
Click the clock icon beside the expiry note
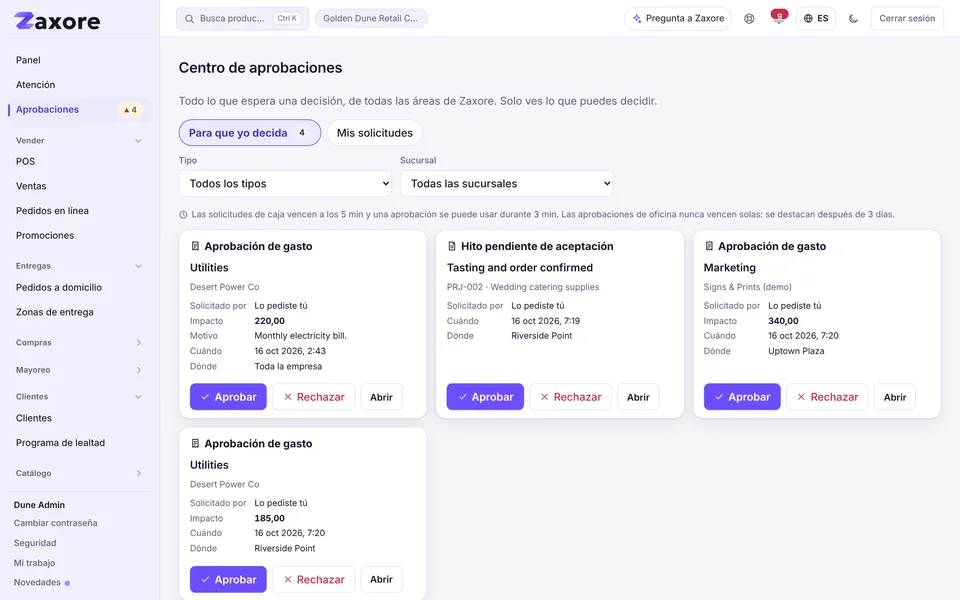tap(183, 215)
